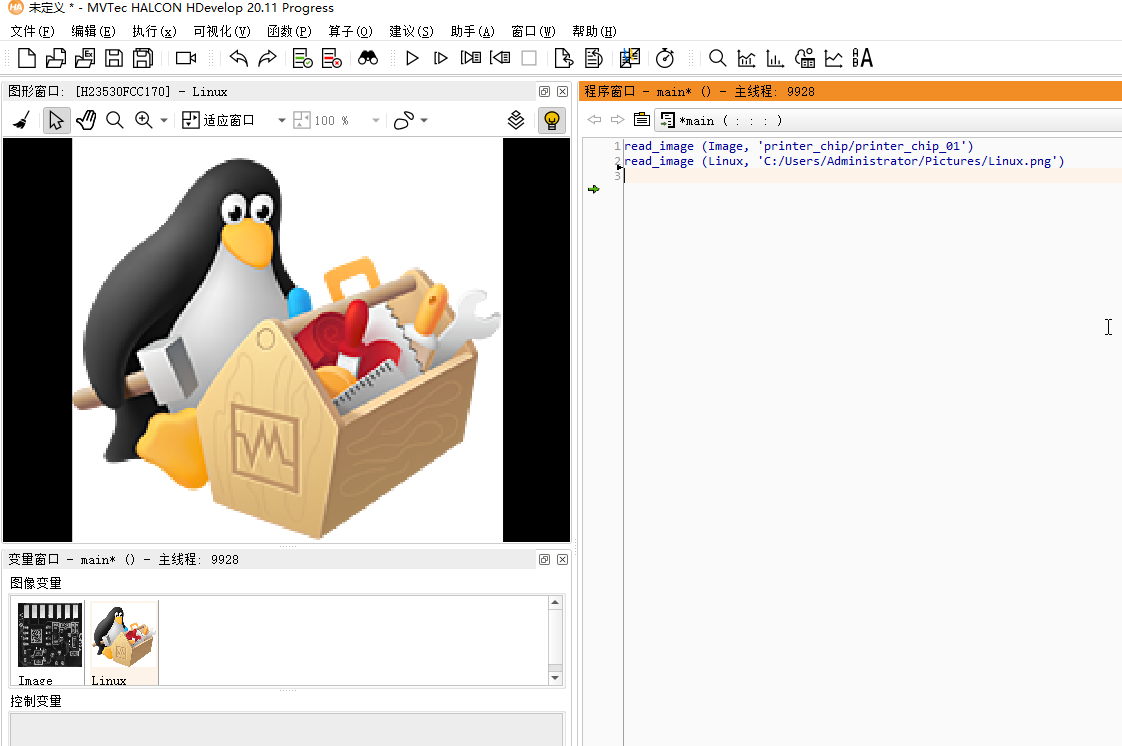Open the 助手(A) menu
This screenshot has width=1122, height=746.
472,31
